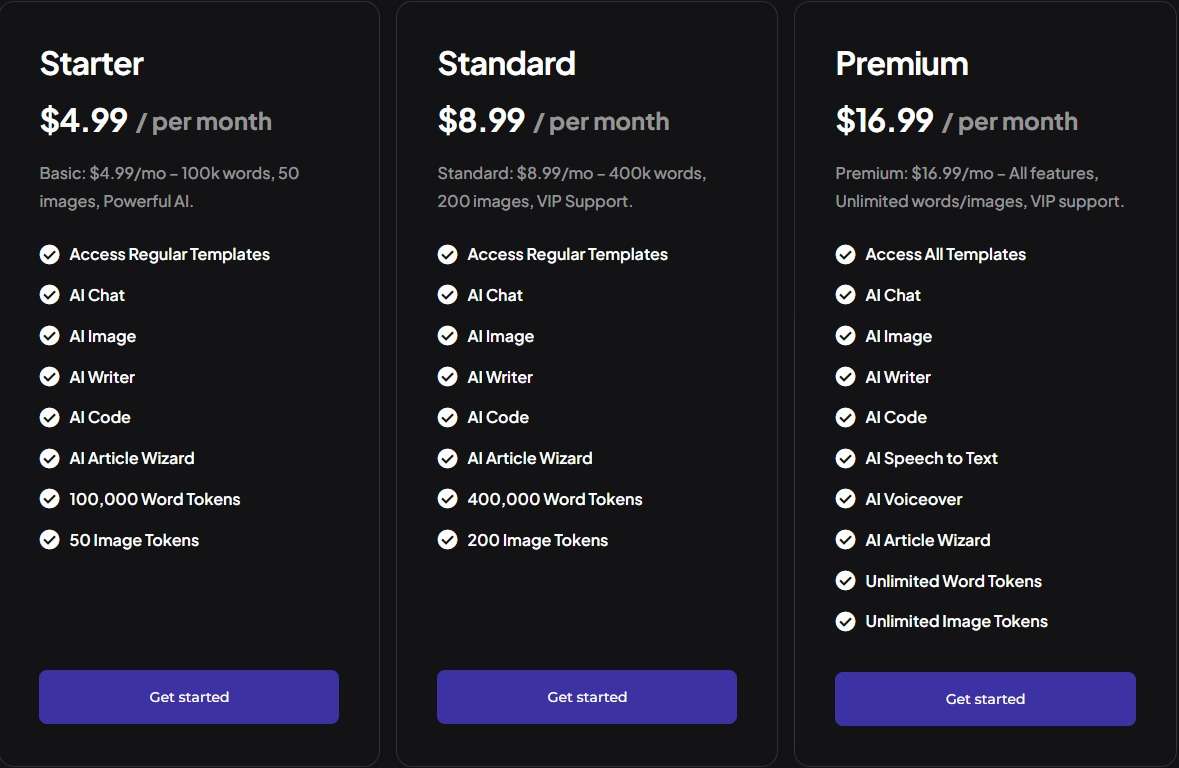Click Premium plan's AI Code checkmark
This screenshot has height=768, width=1179.
click(845, 417)
